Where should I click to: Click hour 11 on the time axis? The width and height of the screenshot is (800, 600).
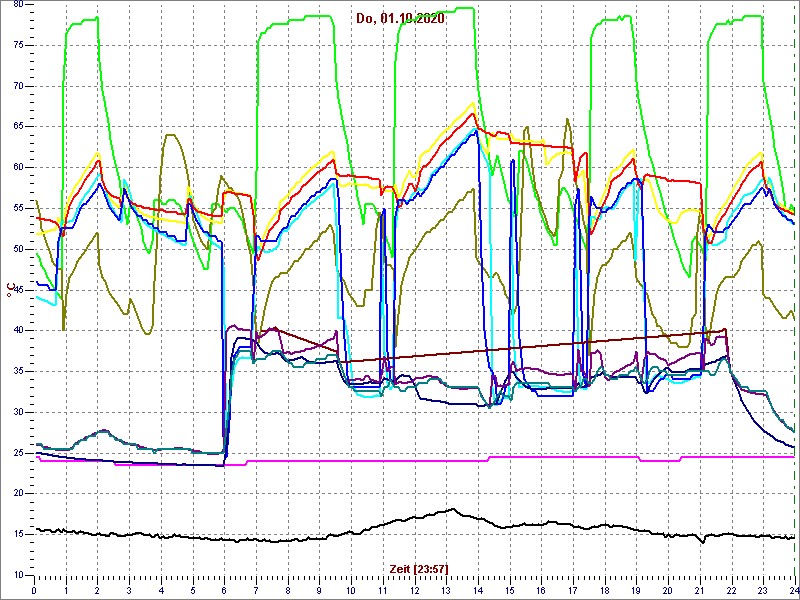[x=383, y=590]
